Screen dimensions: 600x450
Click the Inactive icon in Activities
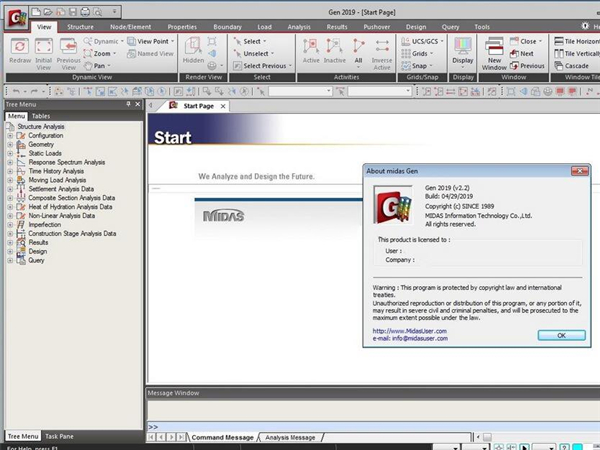tap(334, 48)
